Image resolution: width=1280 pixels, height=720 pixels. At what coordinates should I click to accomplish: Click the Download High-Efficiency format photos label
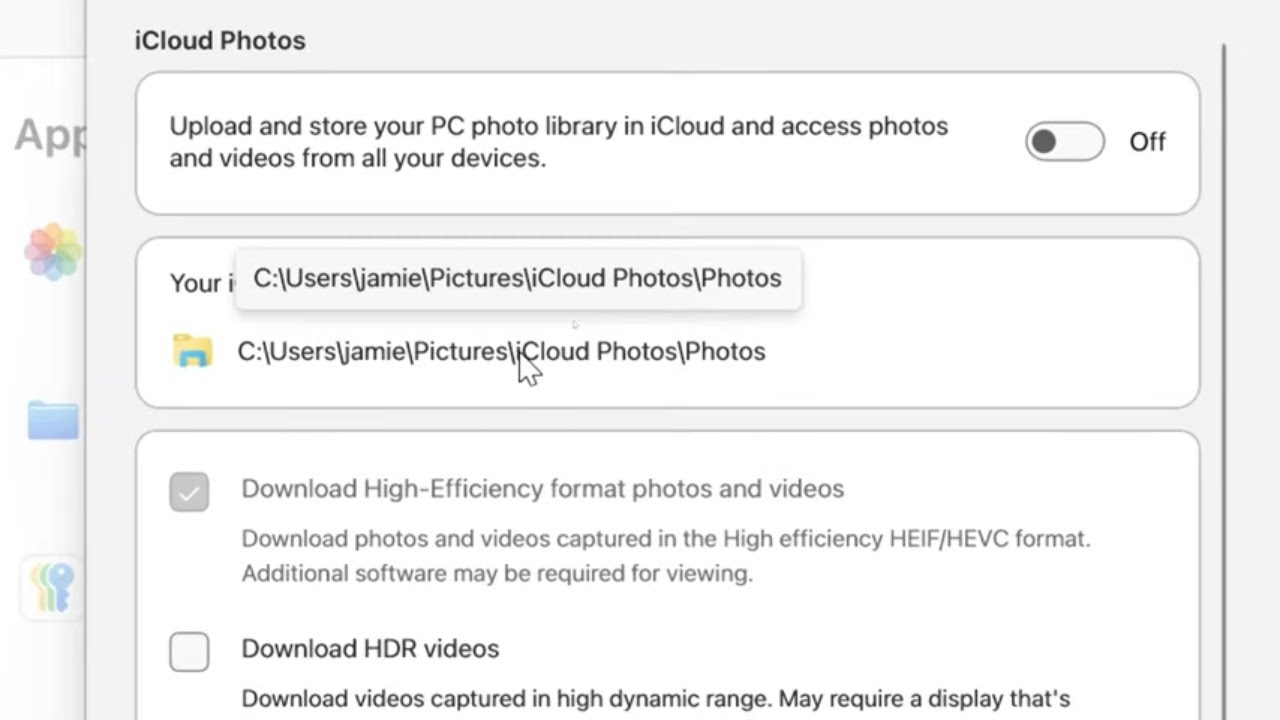[x=543, y=489]
